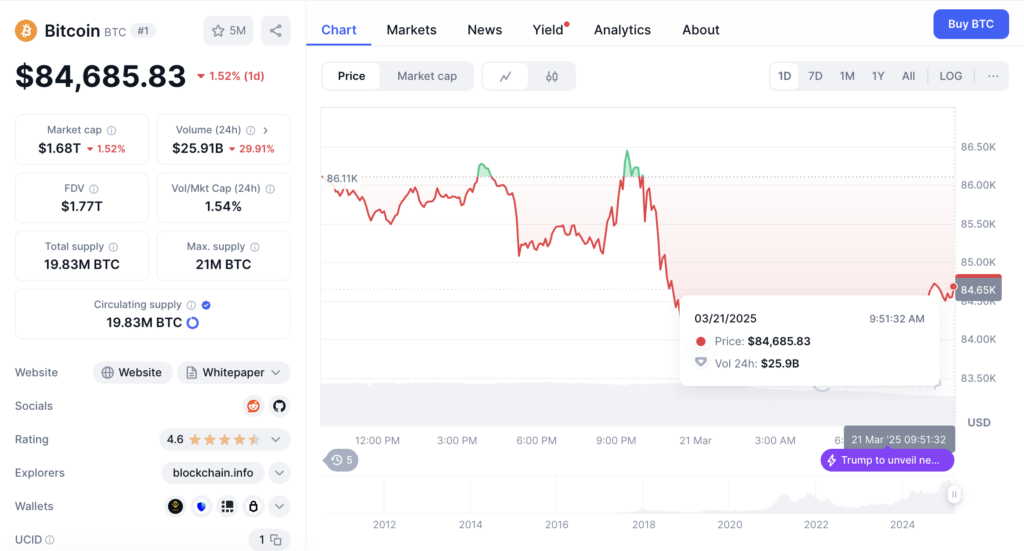The width and height of the screenshot is (1024, 551).
Task: Click the circulating supply progress ring
Action: coord(193,323)
